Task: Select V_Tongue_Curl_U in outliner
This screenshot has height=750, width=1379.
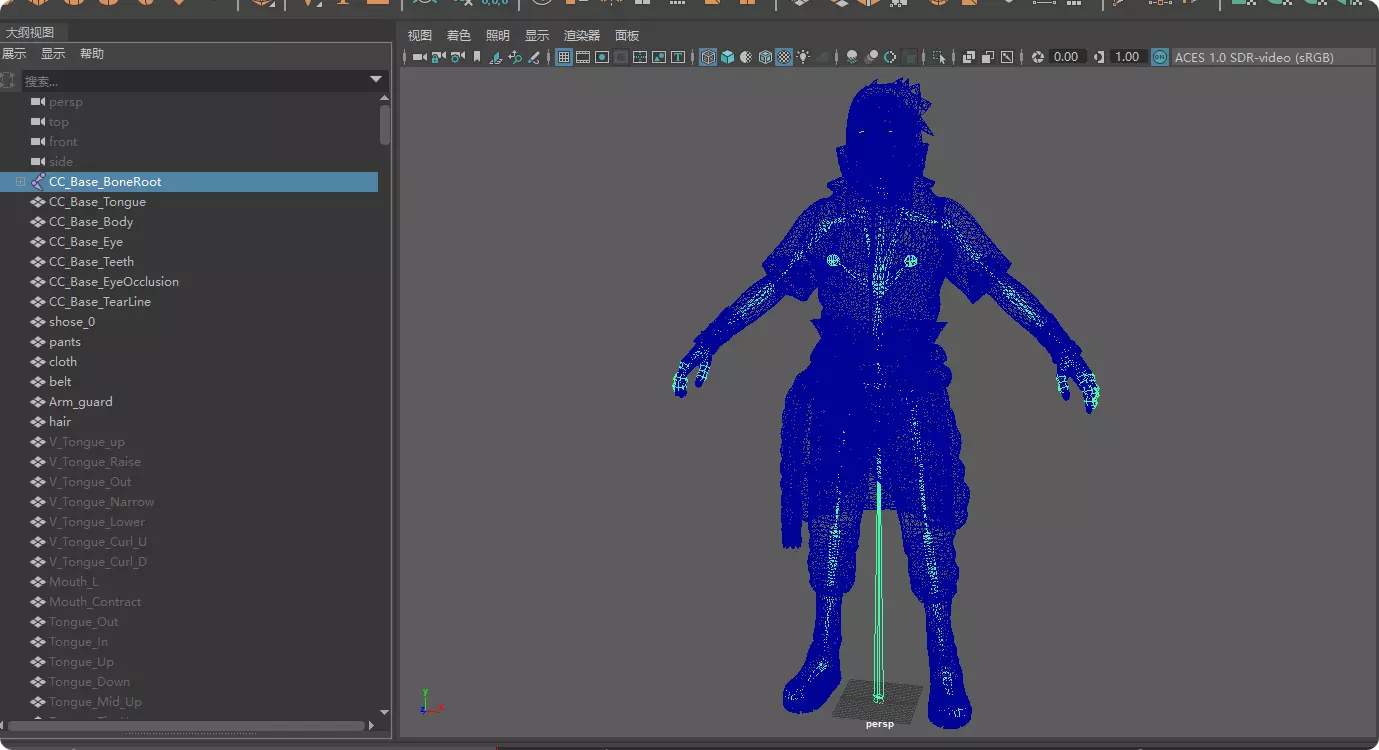Action: click(x=98, y=542)
